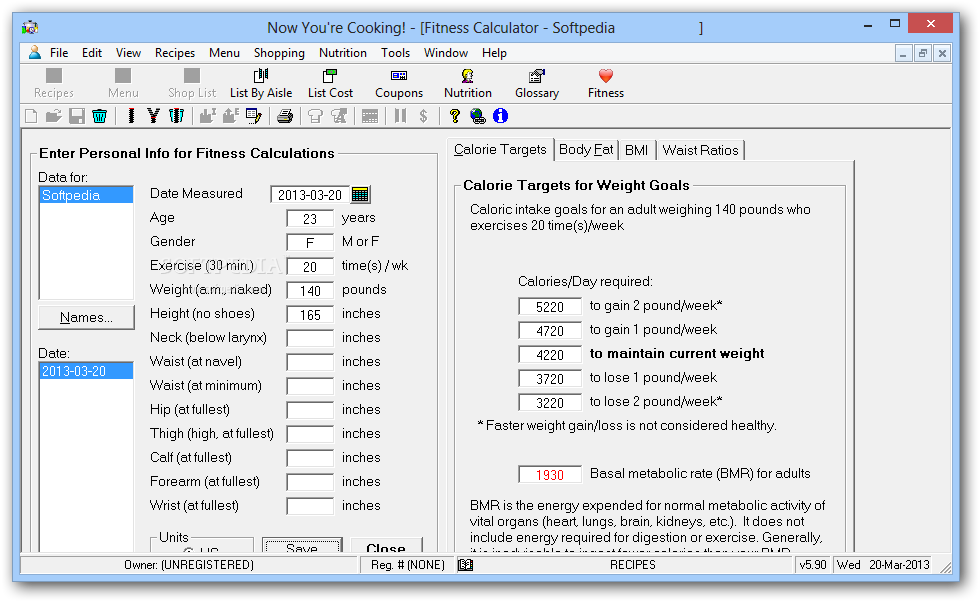Switch to the Calorie Targets tab
This screenshot has height=602, width=980.
[500, 149]
